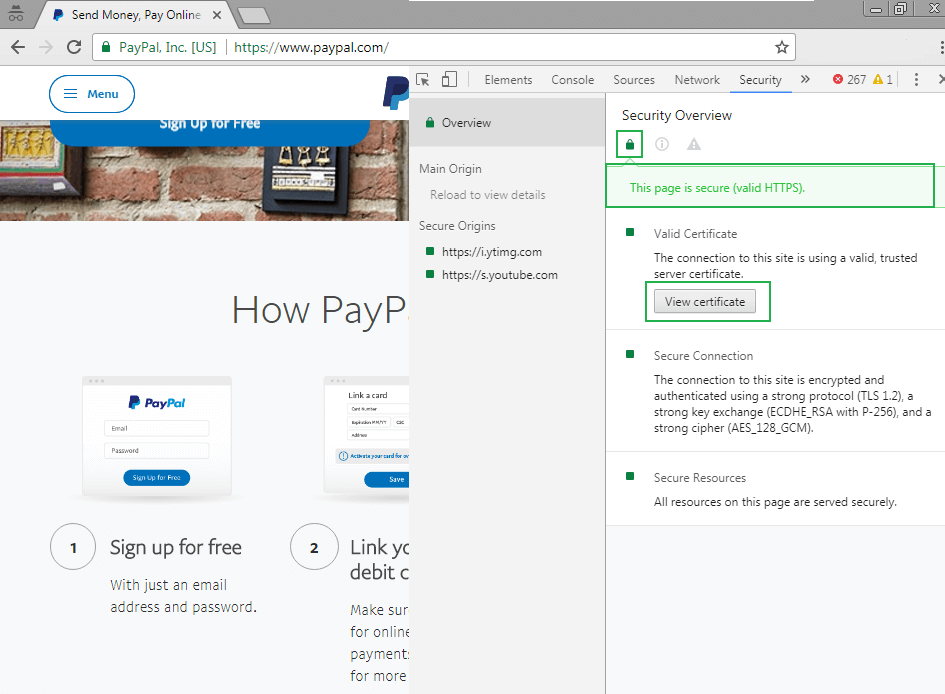The width and height of the screenshot is (945, 694).
Task: Switch to the Elements tab
Action: coord(508,80)
